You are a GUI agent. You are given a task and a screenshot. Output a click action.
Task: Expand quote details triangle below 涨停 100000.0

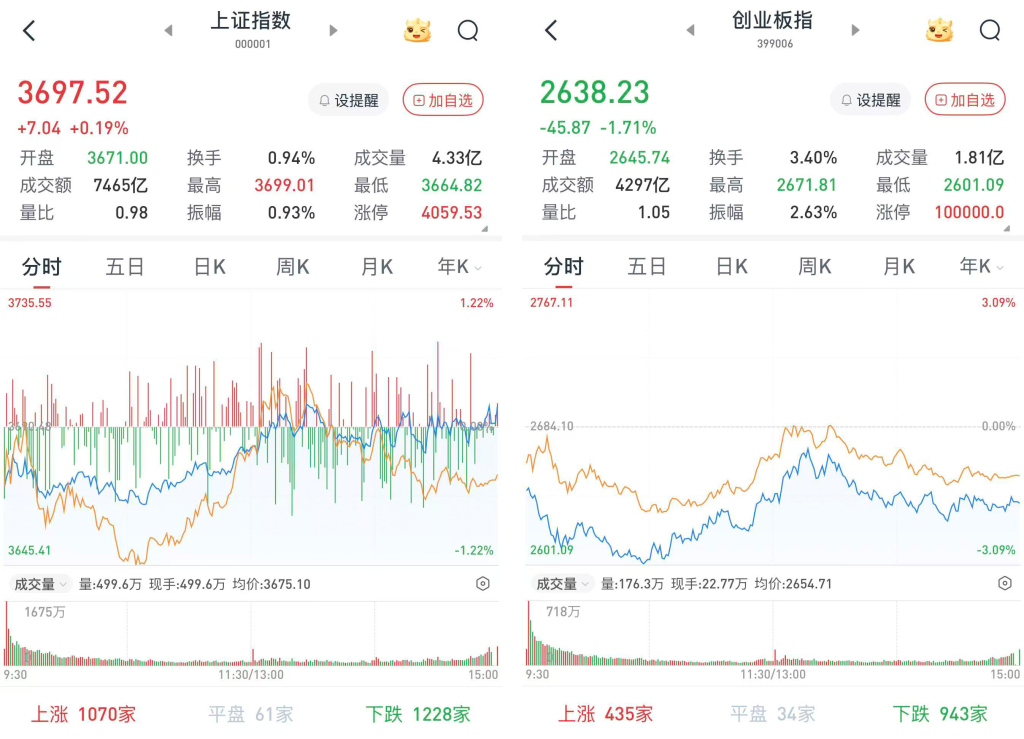click(1007, 228)
